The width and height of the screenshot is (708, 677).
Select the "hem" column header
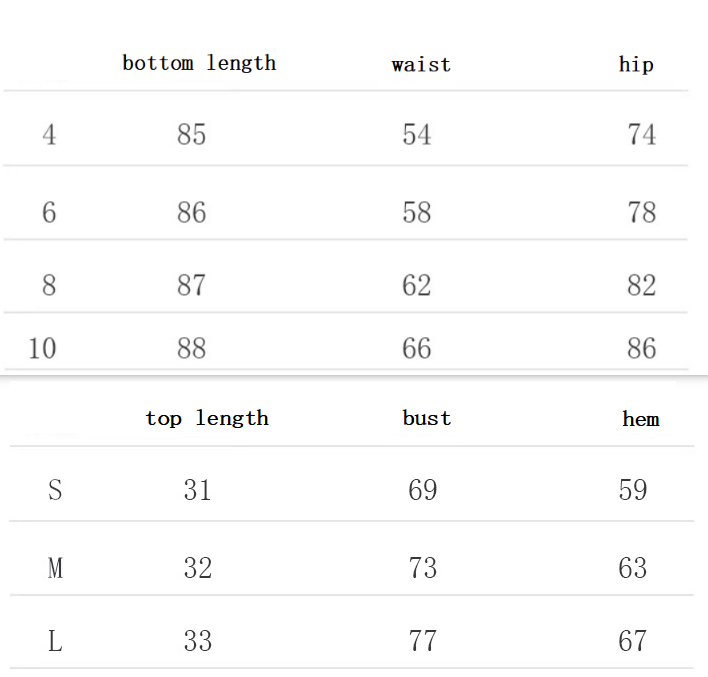(x=640, y=419)
